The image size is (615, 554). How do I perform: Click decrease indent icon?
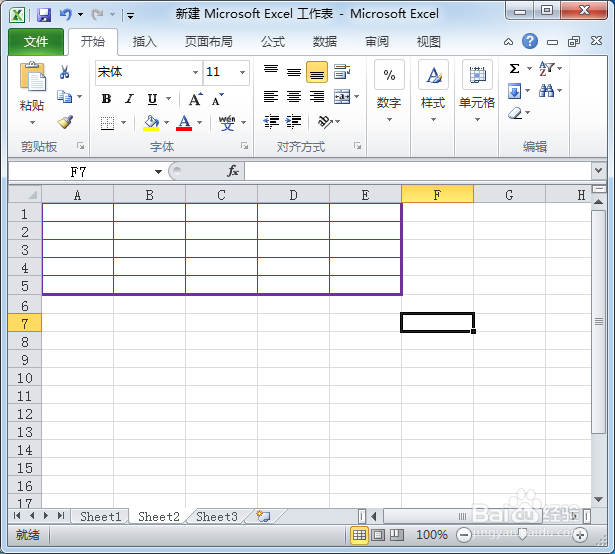pyautogui.click(x=271, y=122)
